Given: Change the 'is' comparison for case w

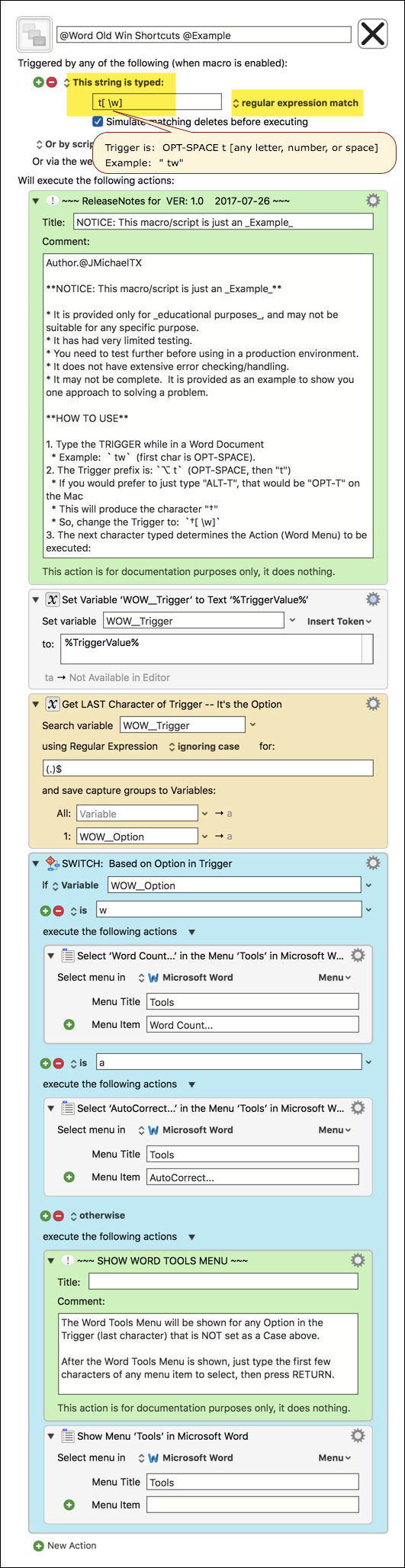Looking at the screenshot, I should click(x=79, y=911).
